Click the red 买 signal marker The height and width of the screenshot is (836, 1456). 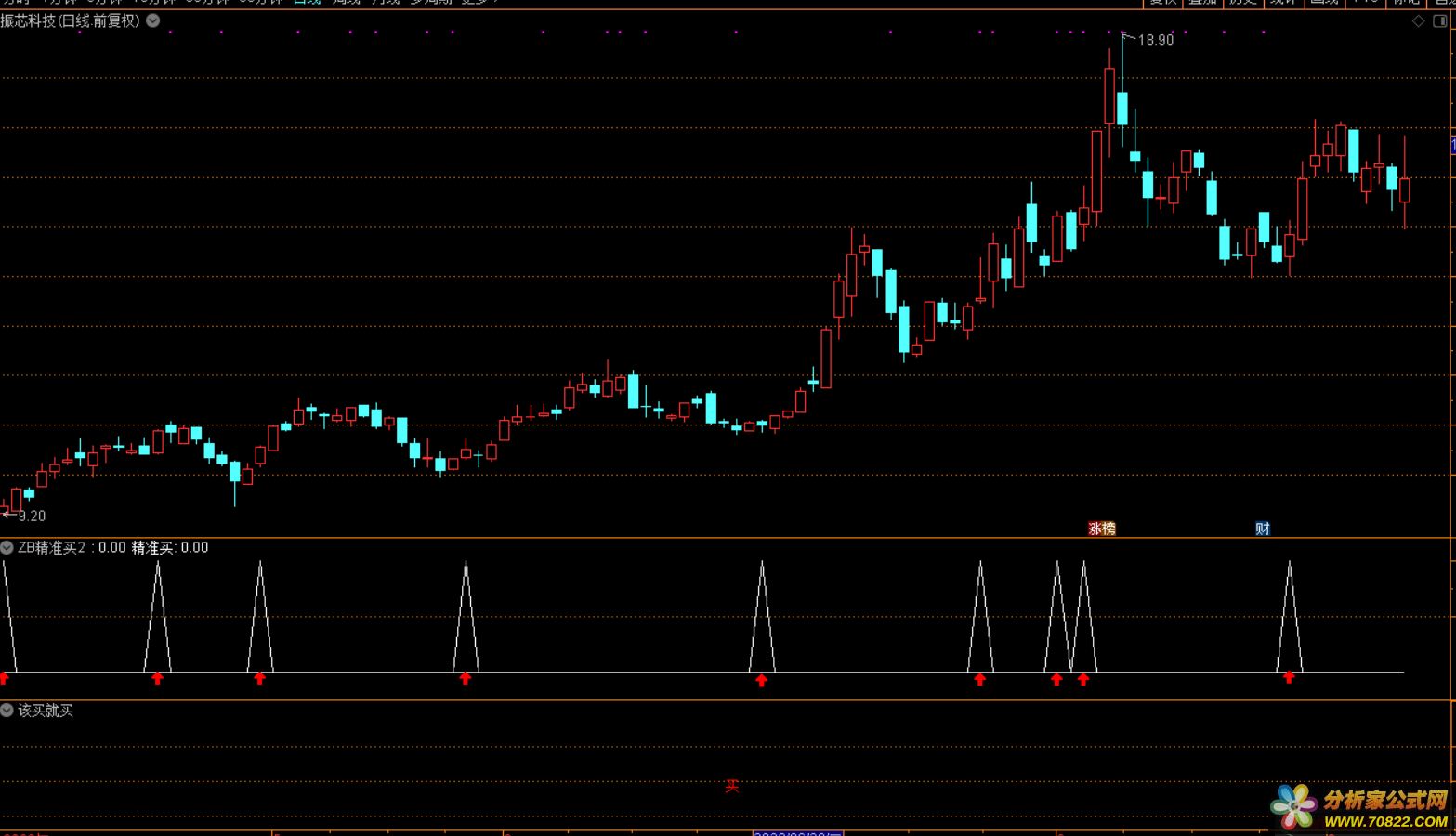732,787
